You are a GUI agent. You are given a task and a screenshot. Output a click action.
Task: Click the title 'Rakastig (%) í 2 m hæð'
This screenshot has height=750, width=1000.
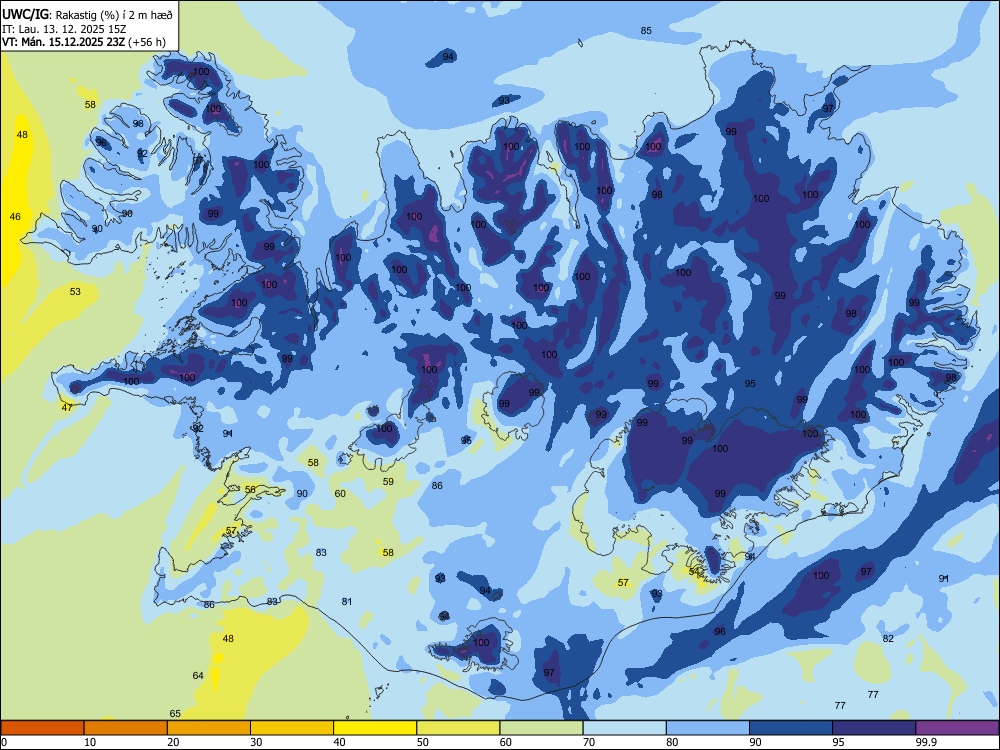[x=113, y=15]
